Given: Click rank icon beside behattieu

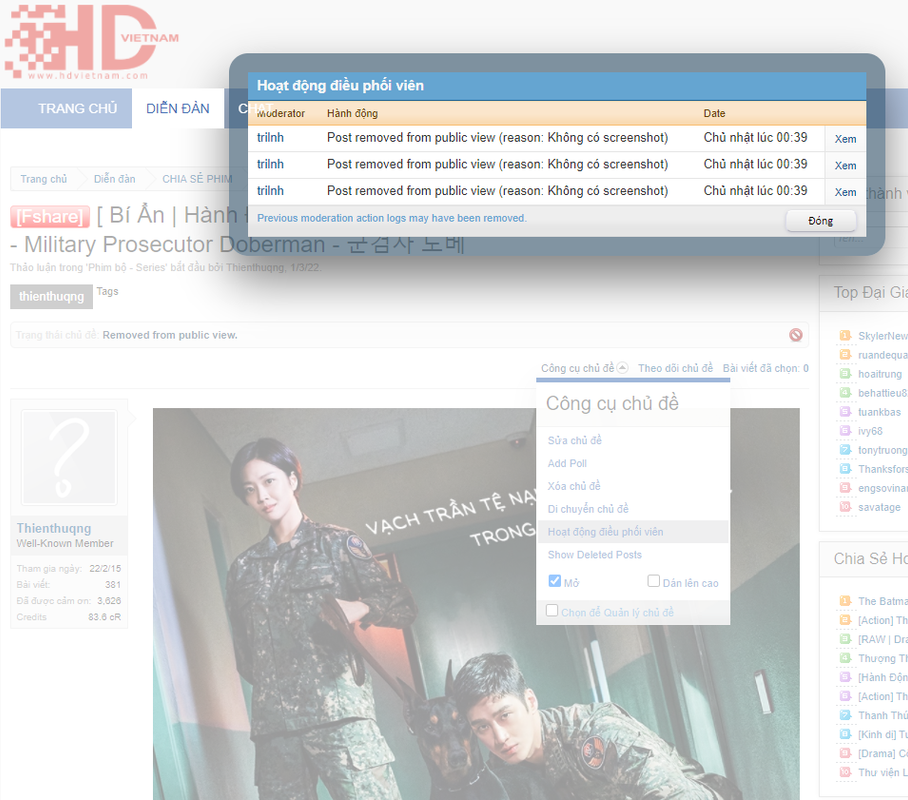Looking at the screenshot, I should click(845, 393).
